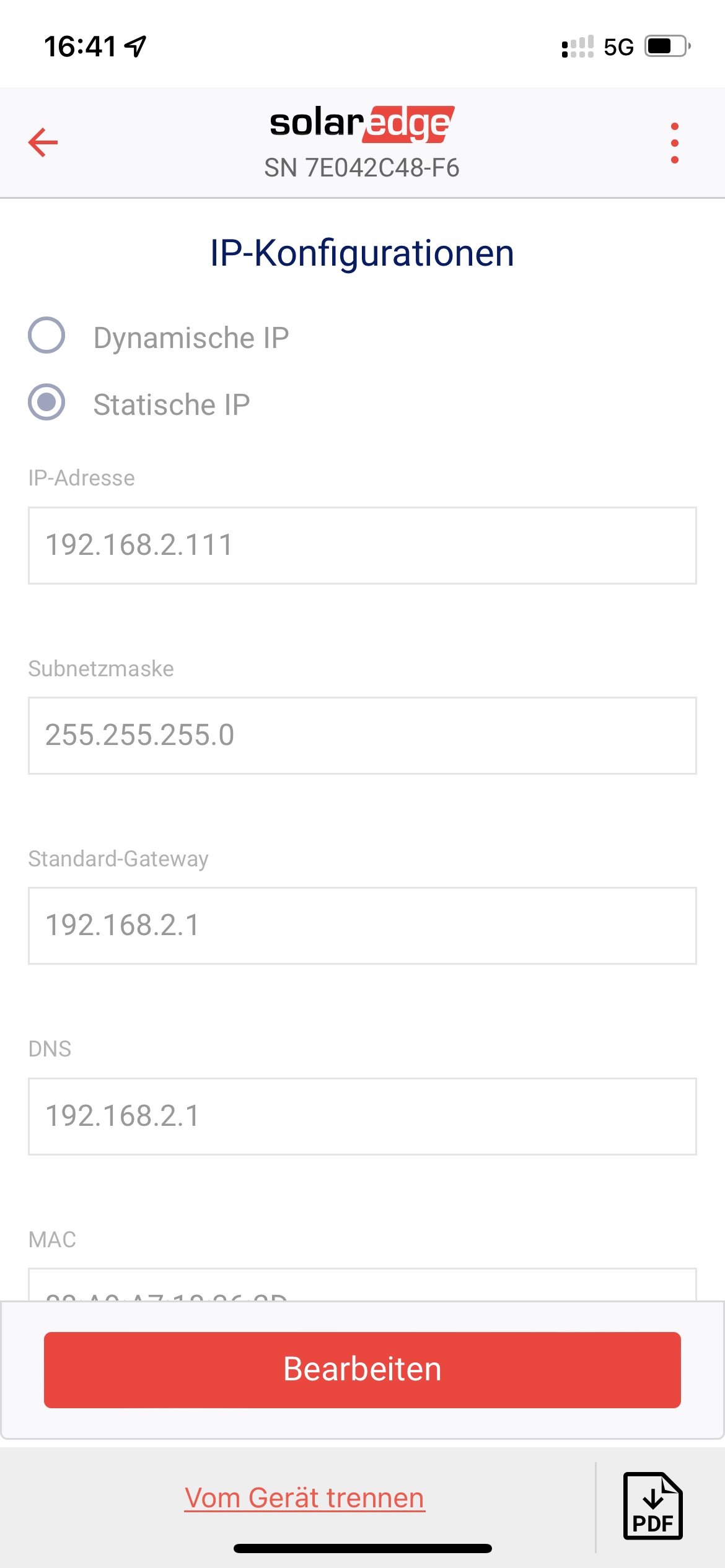Tap the Standard-Gateway input field

362,925
